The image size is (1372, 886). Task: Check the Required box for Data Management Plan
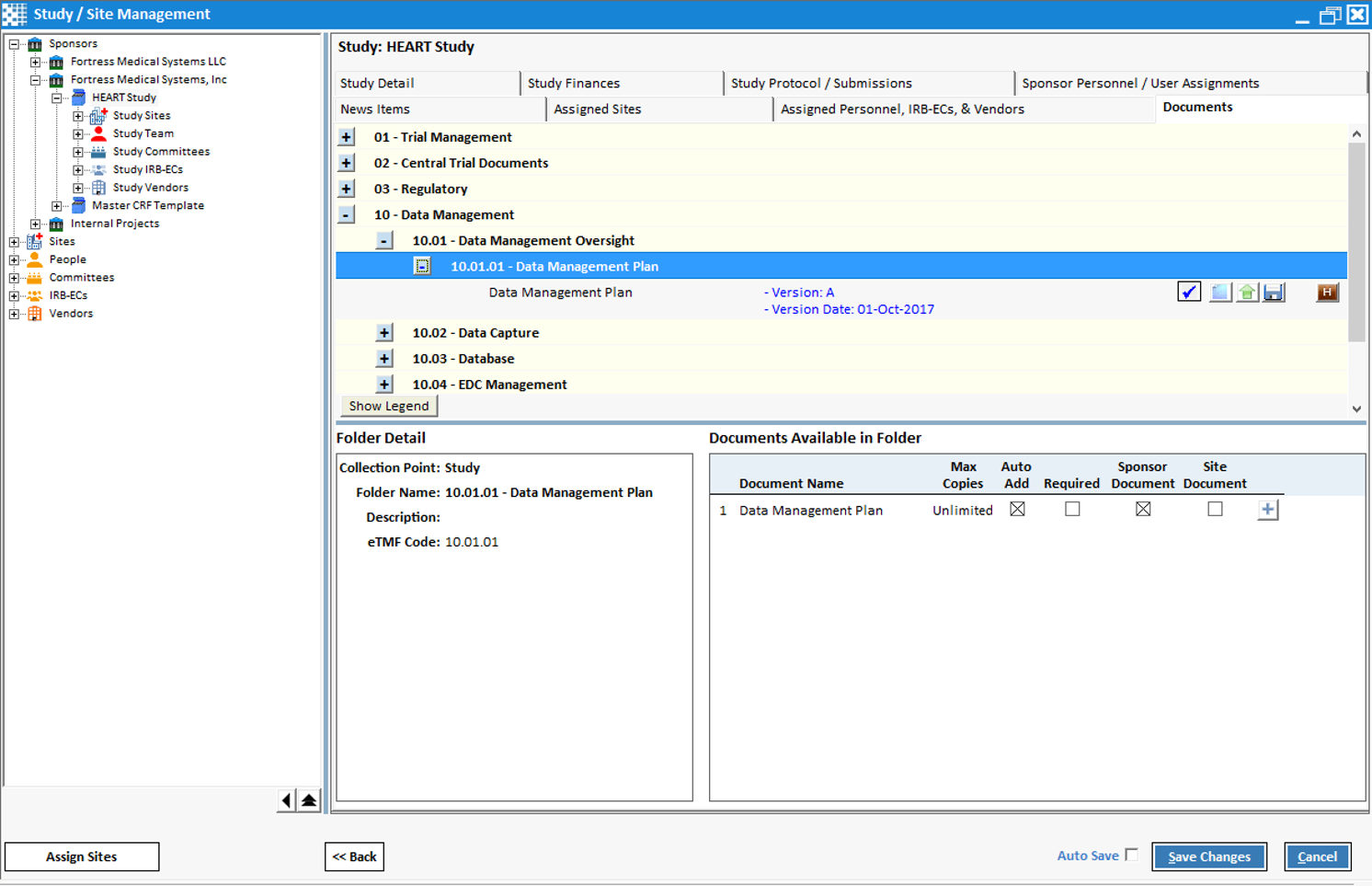click(x=1072, y=509)
